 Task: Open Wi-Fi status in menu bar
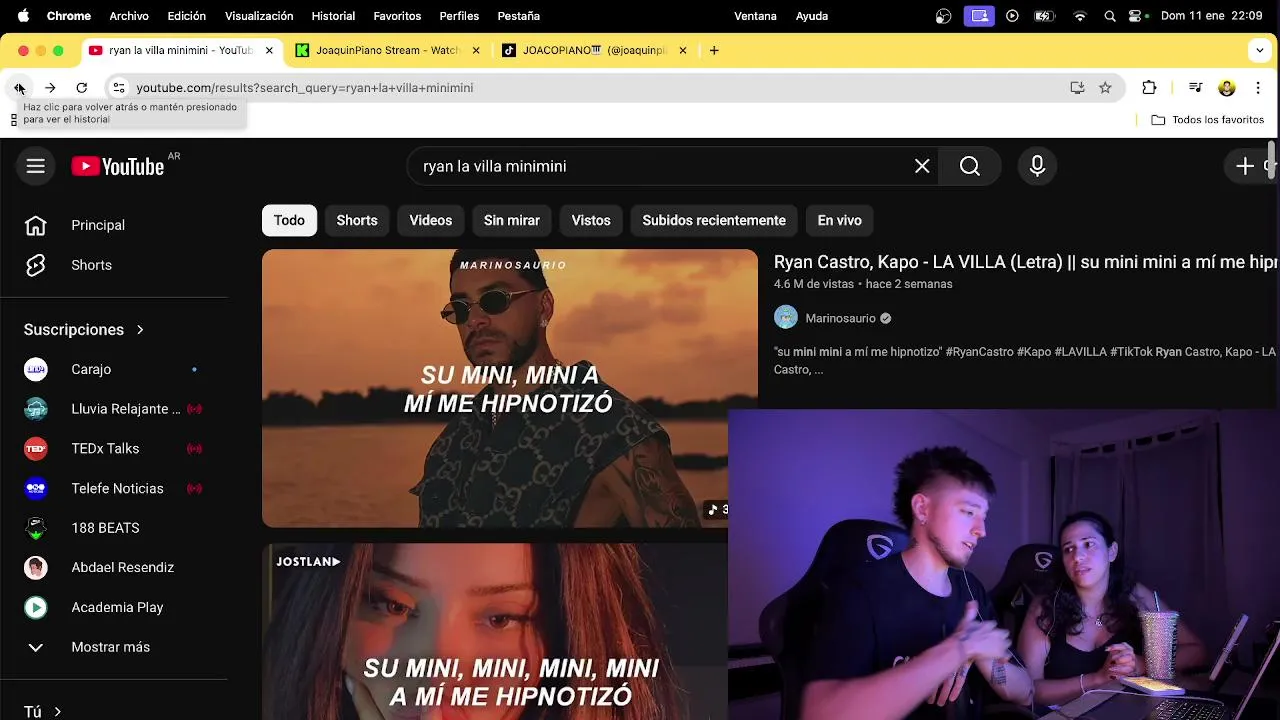point(1079,16)
